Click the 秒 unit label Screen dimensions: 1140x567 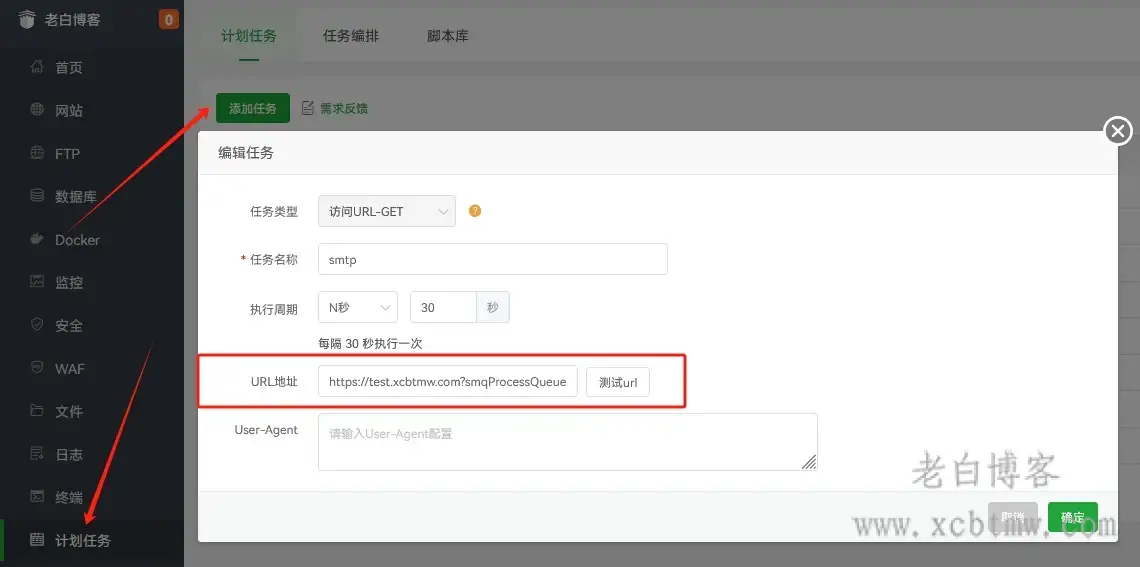[x=493, y=307]
